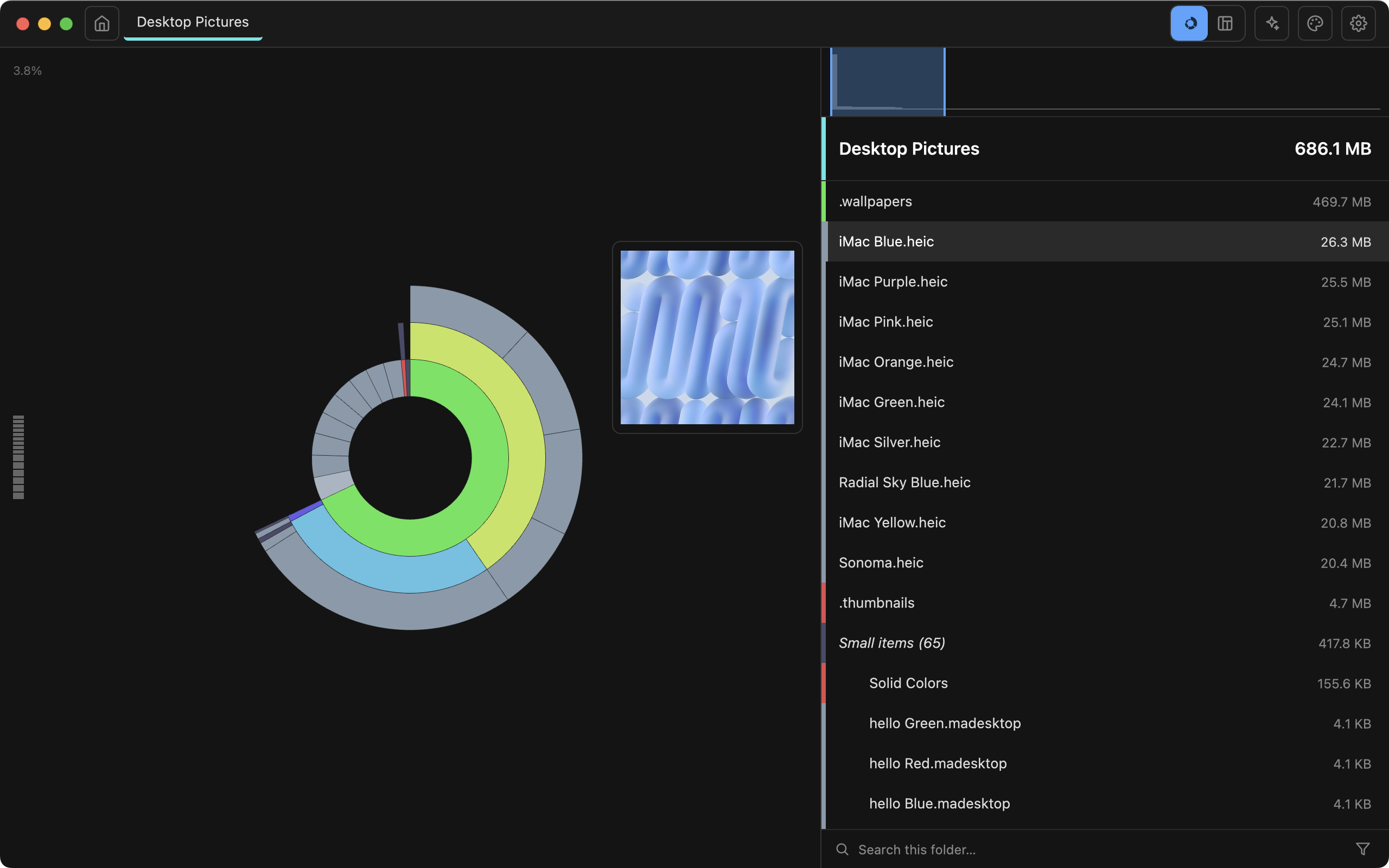The width and height of the screenshot is (1389, 868).
Task: Select the Desktop Pictures tab
Action: click(193, 23)
